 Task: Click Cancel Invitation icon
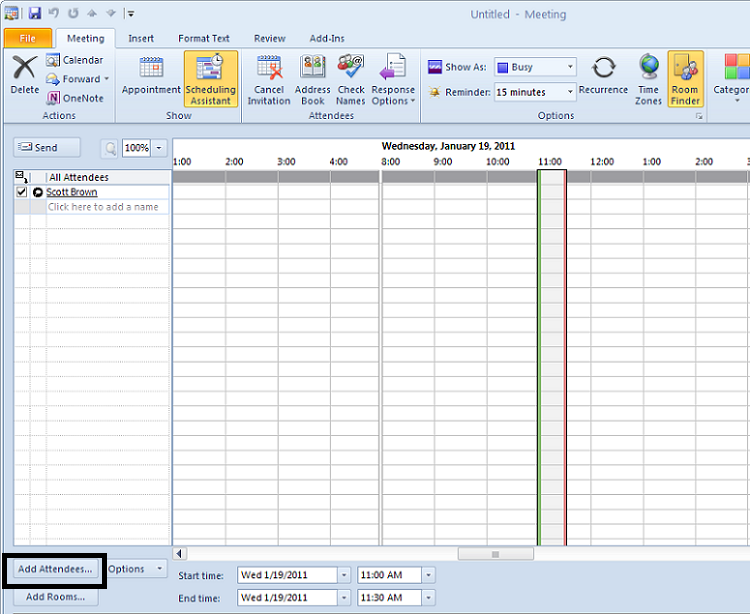click(269, 79)
